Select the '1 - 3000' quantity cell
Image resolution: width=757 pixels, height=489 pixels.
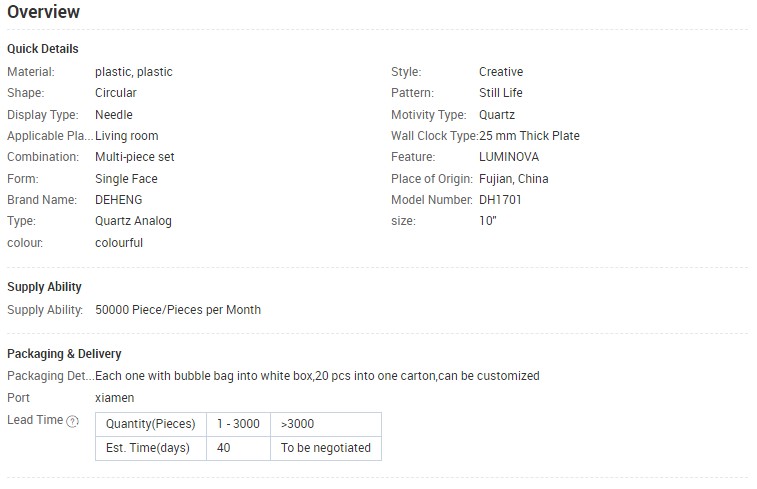click(x=238, y=424)
